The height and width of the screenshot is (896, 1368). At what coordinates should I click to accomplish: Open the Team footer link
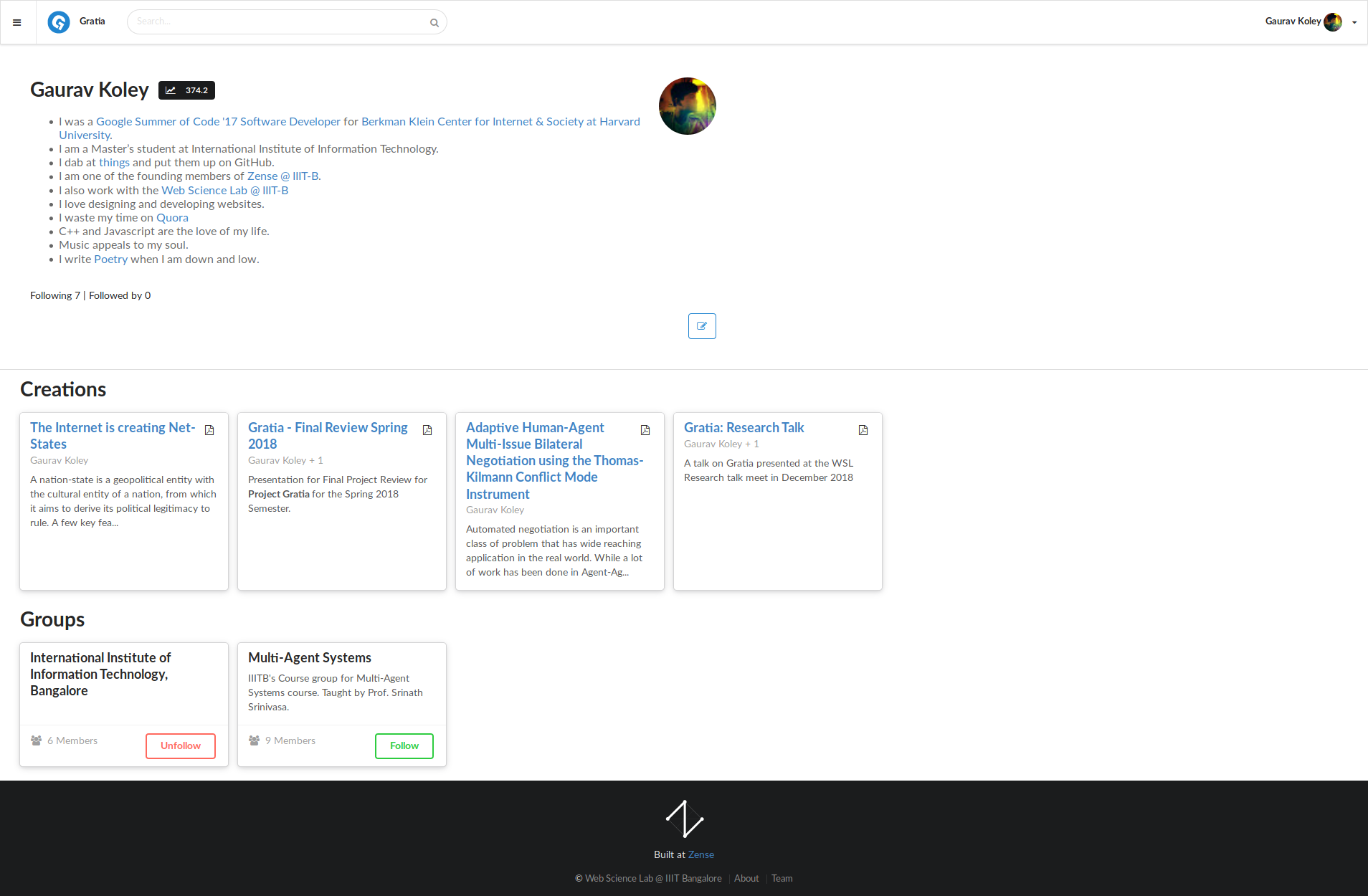click(x=782, y=879)
